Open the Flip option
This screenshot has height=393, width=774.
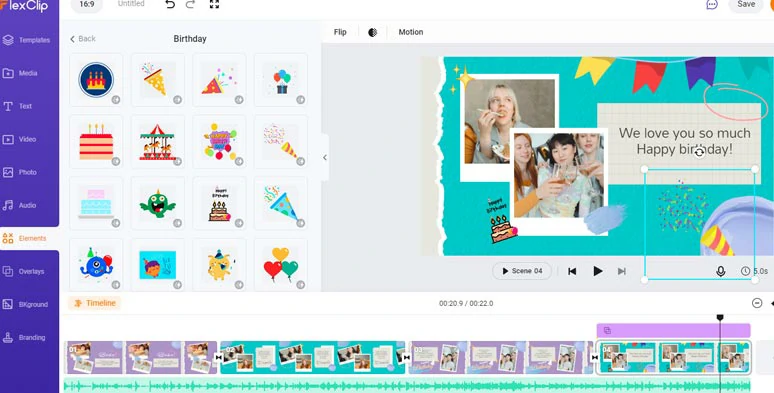[340, 32]
